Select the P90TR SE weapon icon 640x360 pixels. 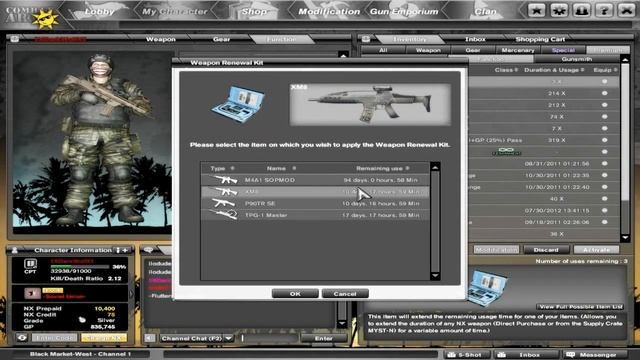[x=223, y=203]
